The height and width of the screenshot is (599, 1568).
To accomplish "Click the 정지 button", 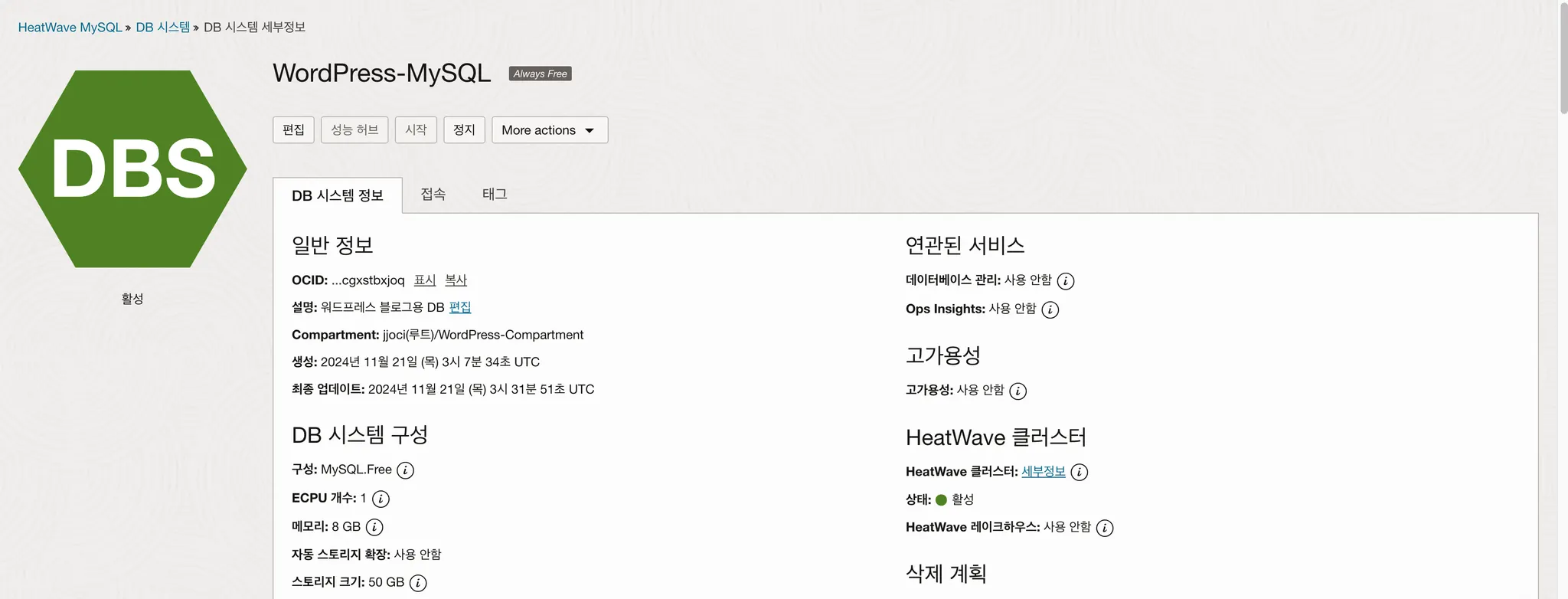I will [464, 130].
